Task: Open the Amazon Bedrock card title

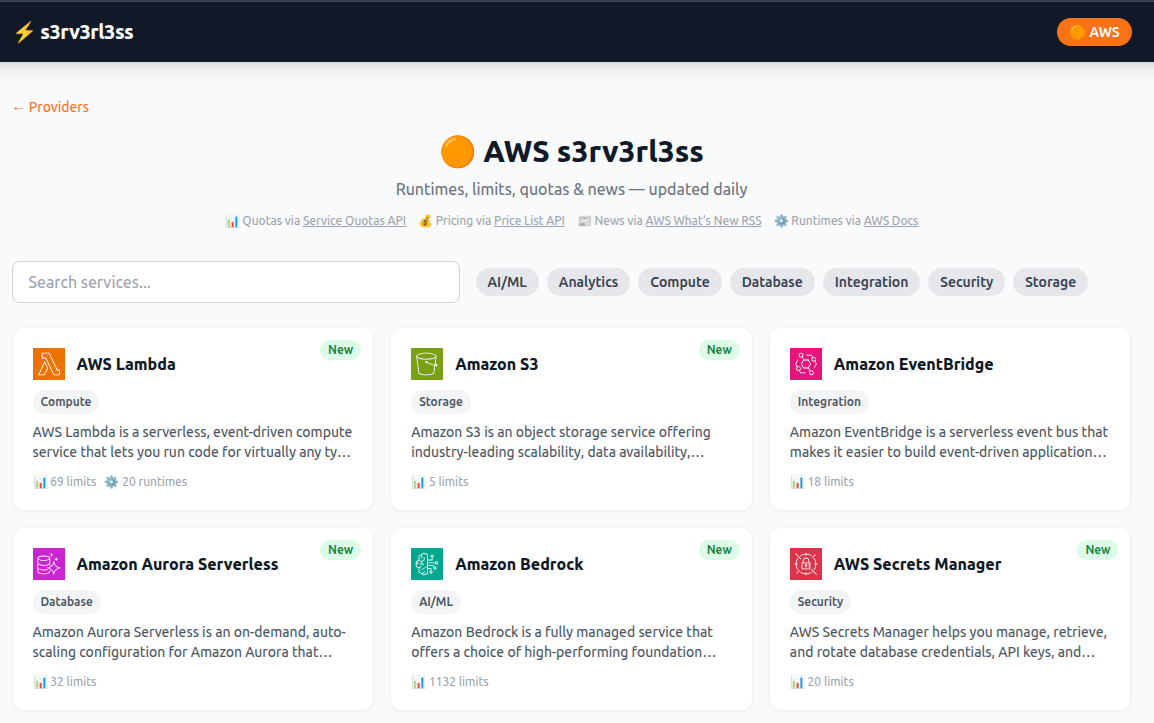Action: (x=520, y=564)
